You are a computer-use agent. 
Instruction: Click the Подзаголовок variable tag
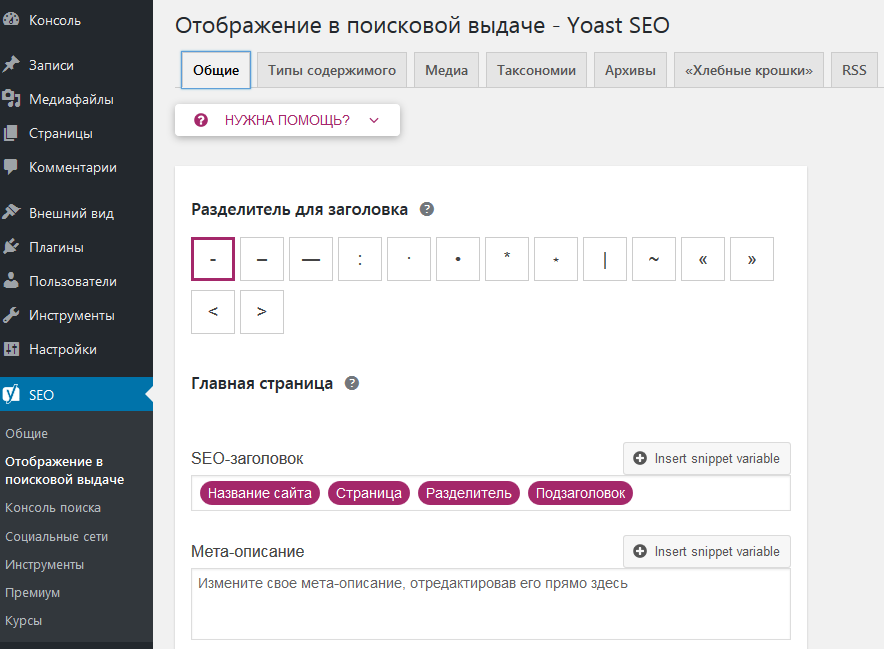click(x=580, y=493)
